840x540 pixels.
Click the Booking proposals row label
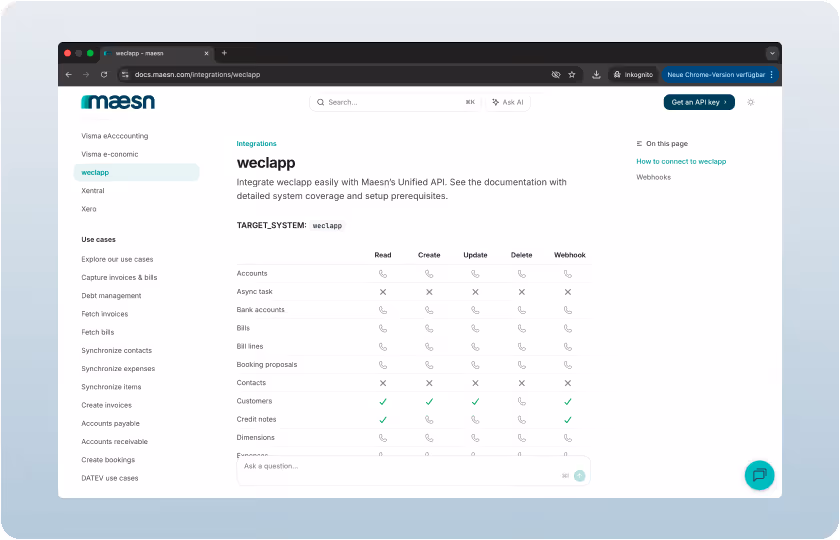(x=267, y=365)
